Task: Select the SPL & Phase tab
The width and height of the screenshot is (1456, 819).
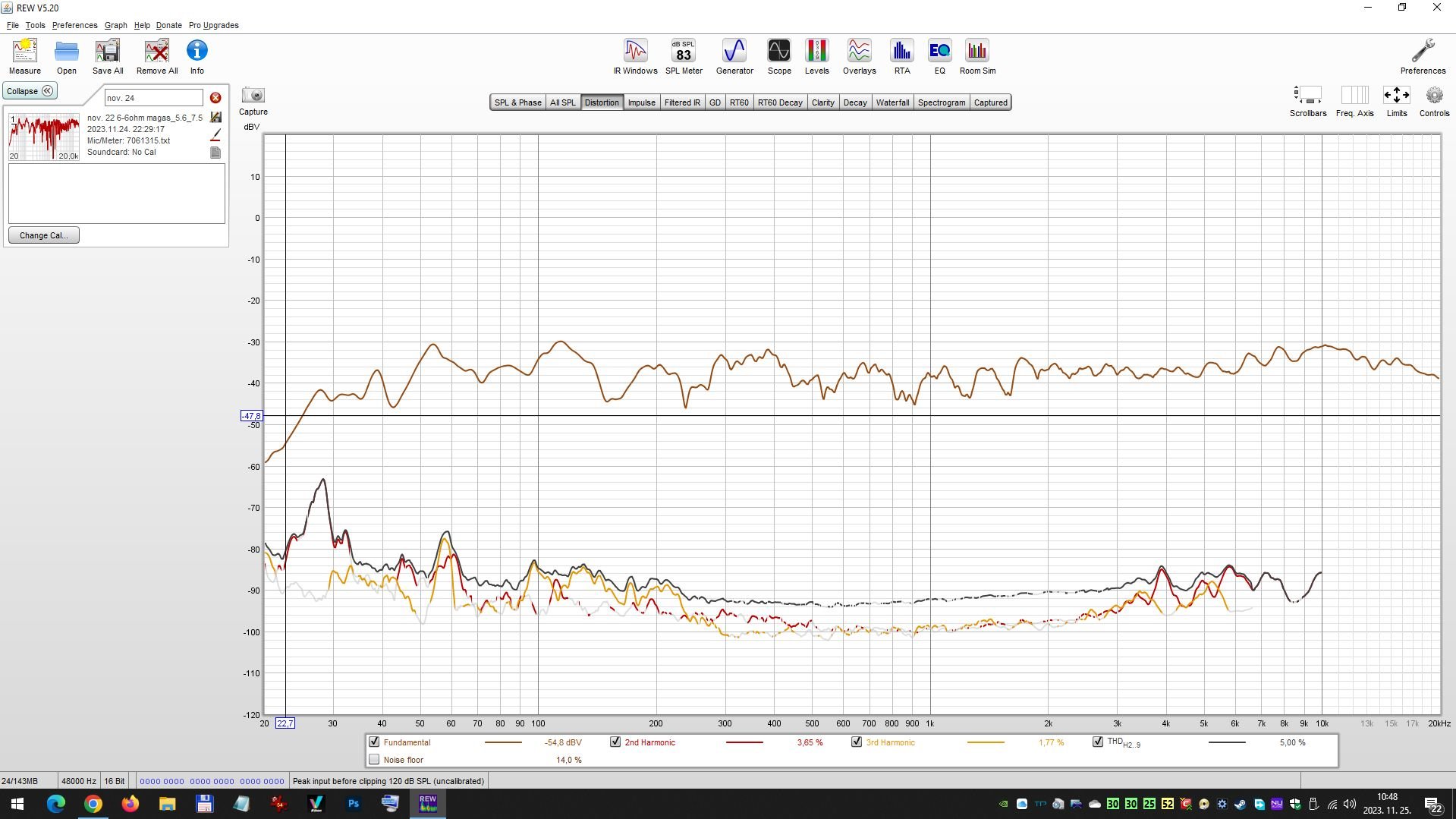Action: pyautogui.click(x=517, y=102)
